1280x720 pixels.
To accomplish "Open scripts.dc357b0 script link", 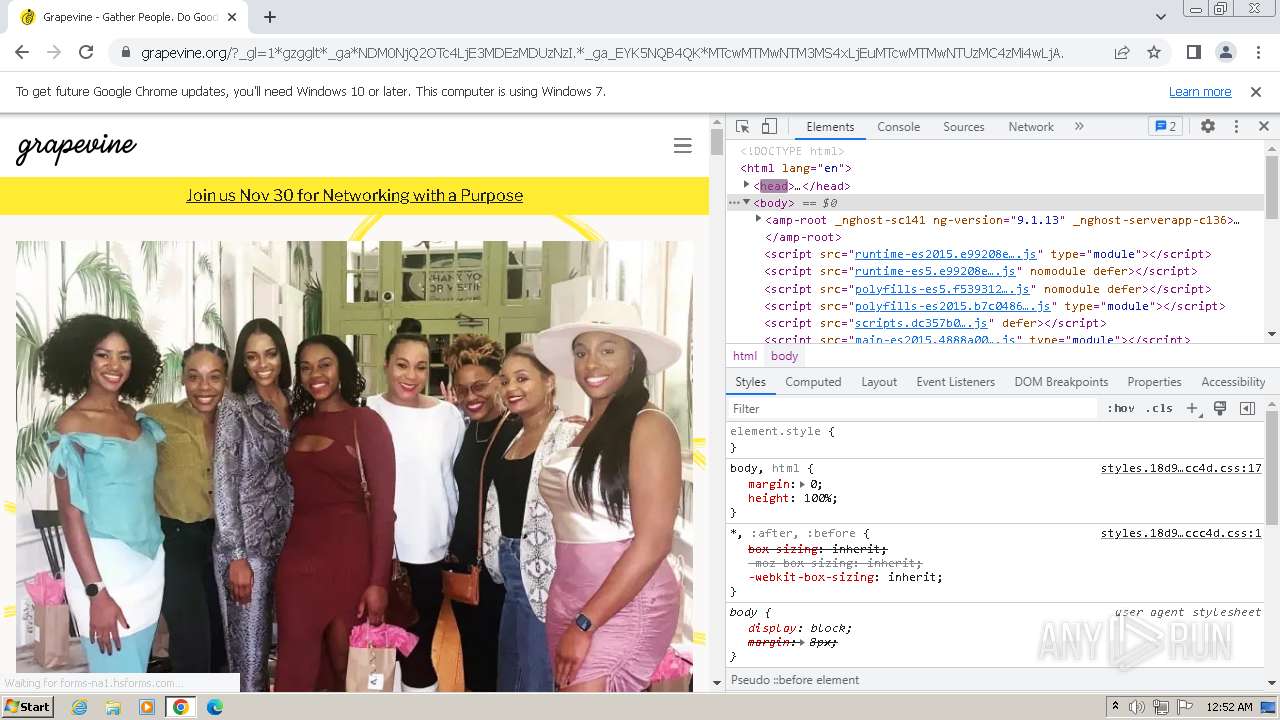I will tap(921, 323).
